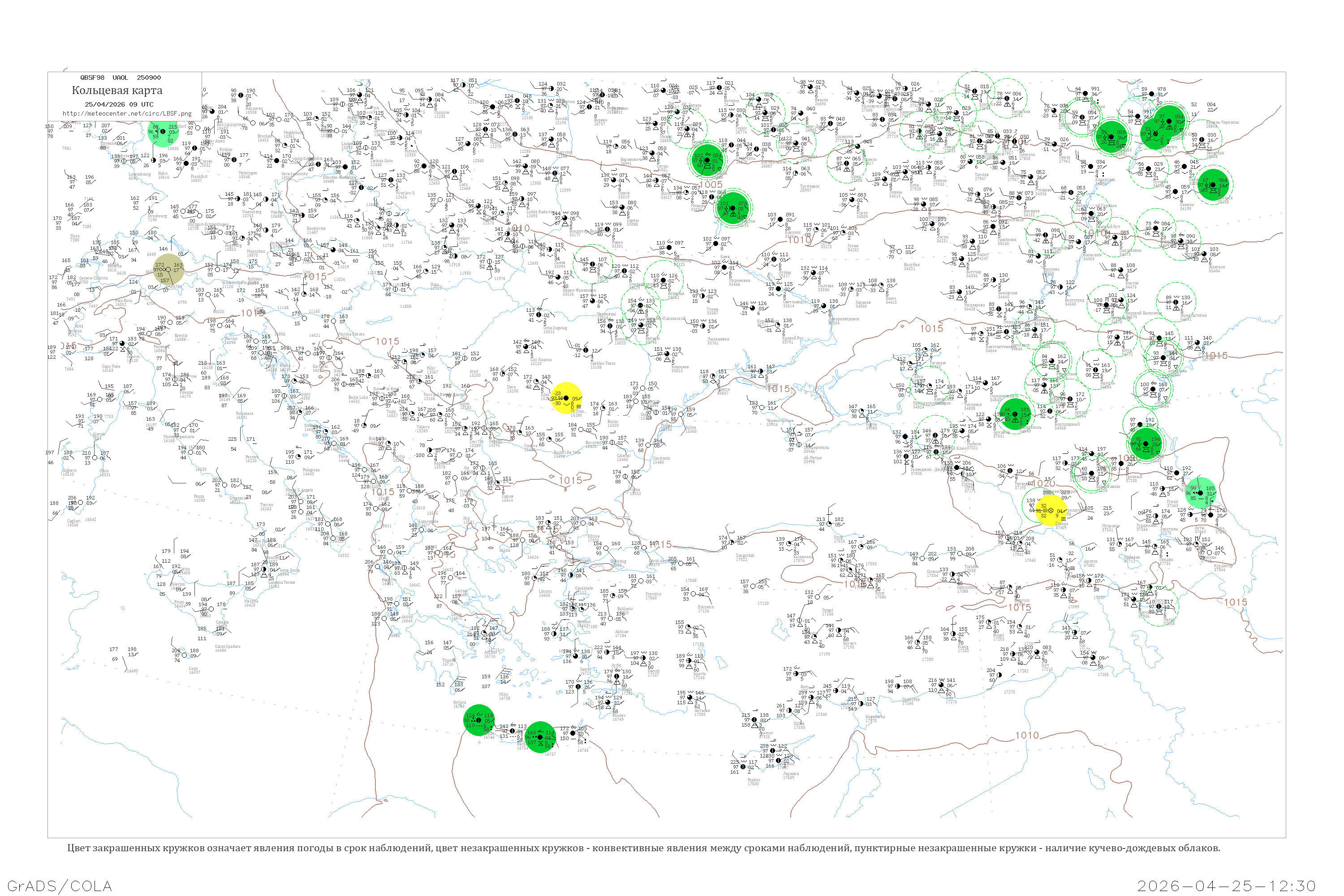Click green circle beside the 1005 isobar label

[708, 159]
